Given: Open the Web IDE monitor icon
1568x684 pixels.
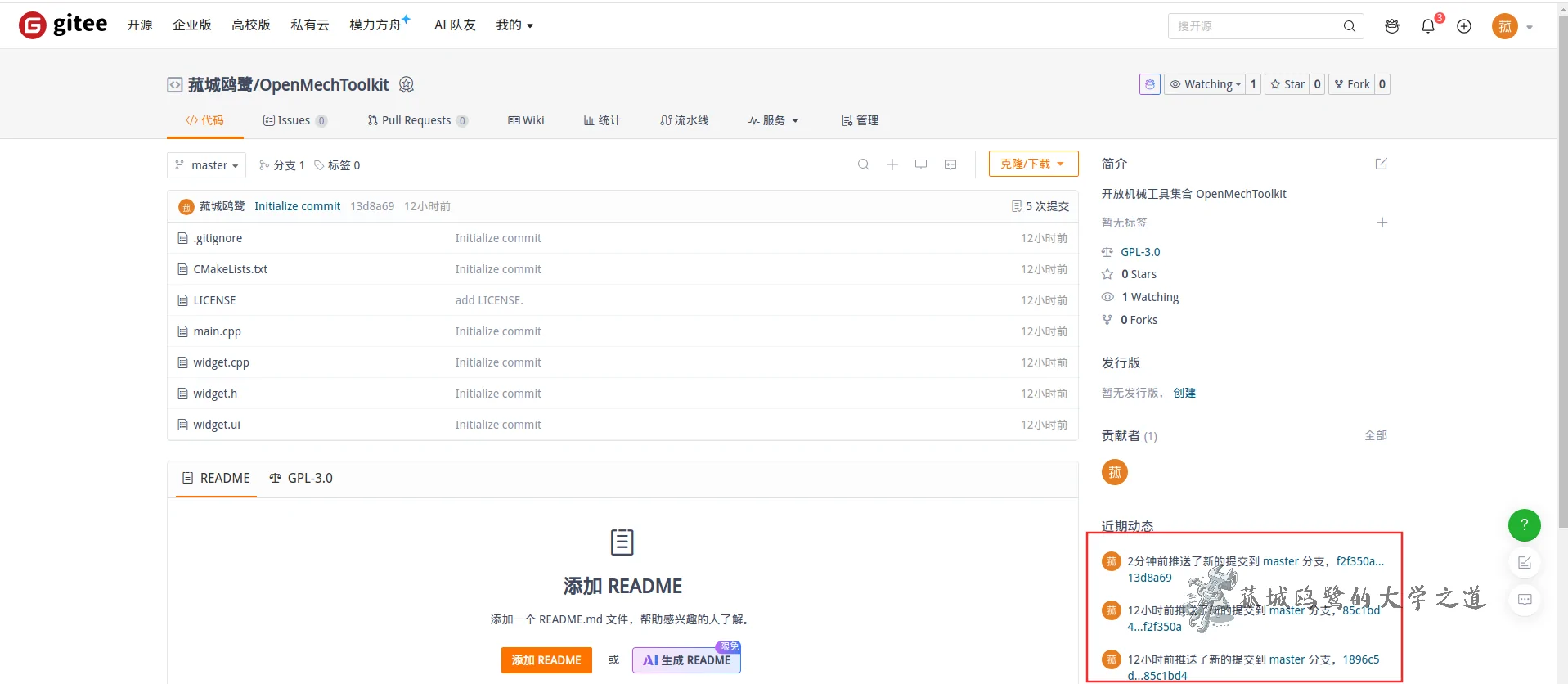Looking at the screenshot, I should click(921, 164).
